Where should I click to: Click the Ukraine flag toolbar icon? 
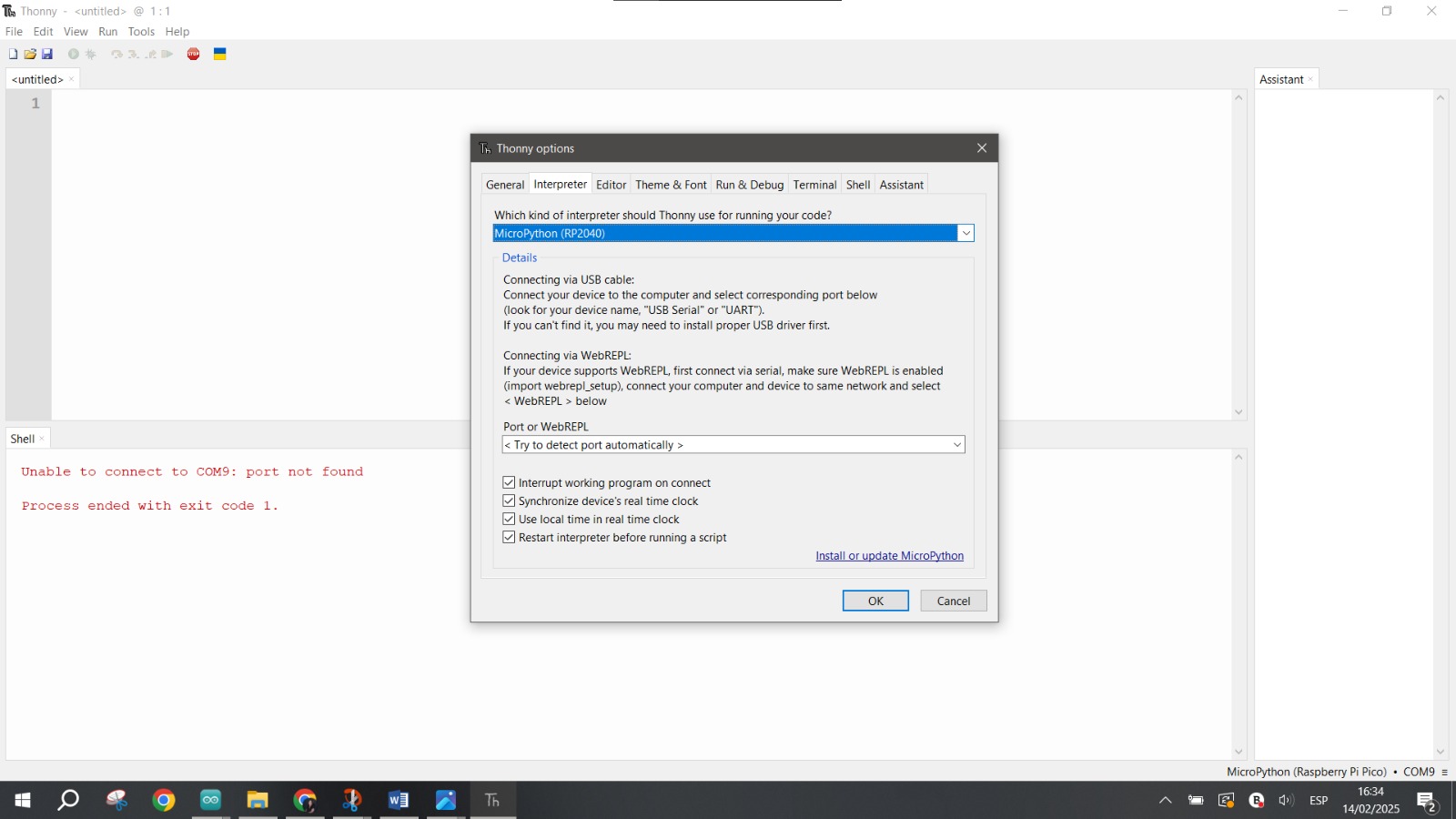coord(220,55)
